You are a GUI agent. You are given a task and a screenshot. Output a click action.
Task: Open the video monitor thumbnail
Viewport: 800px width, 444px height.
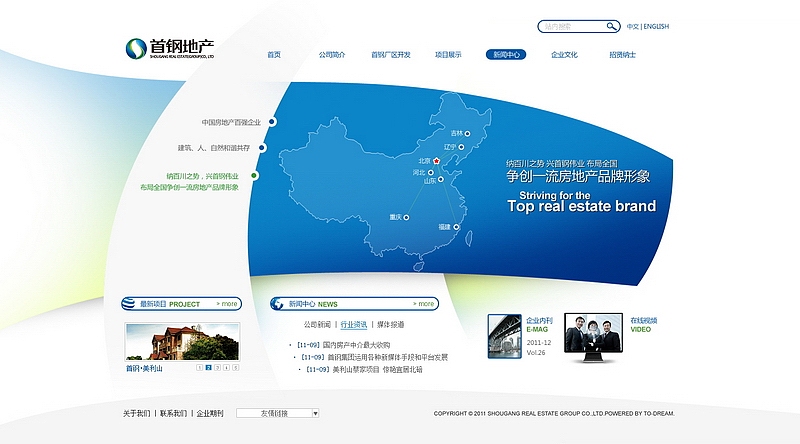click(593, 337)
